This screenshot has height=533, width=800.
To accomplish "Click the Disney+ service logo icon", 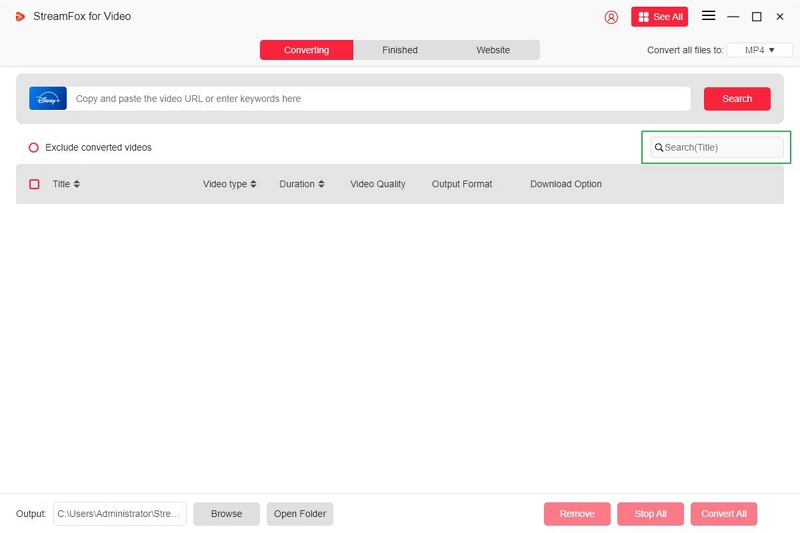I will (x=48, y=98).
